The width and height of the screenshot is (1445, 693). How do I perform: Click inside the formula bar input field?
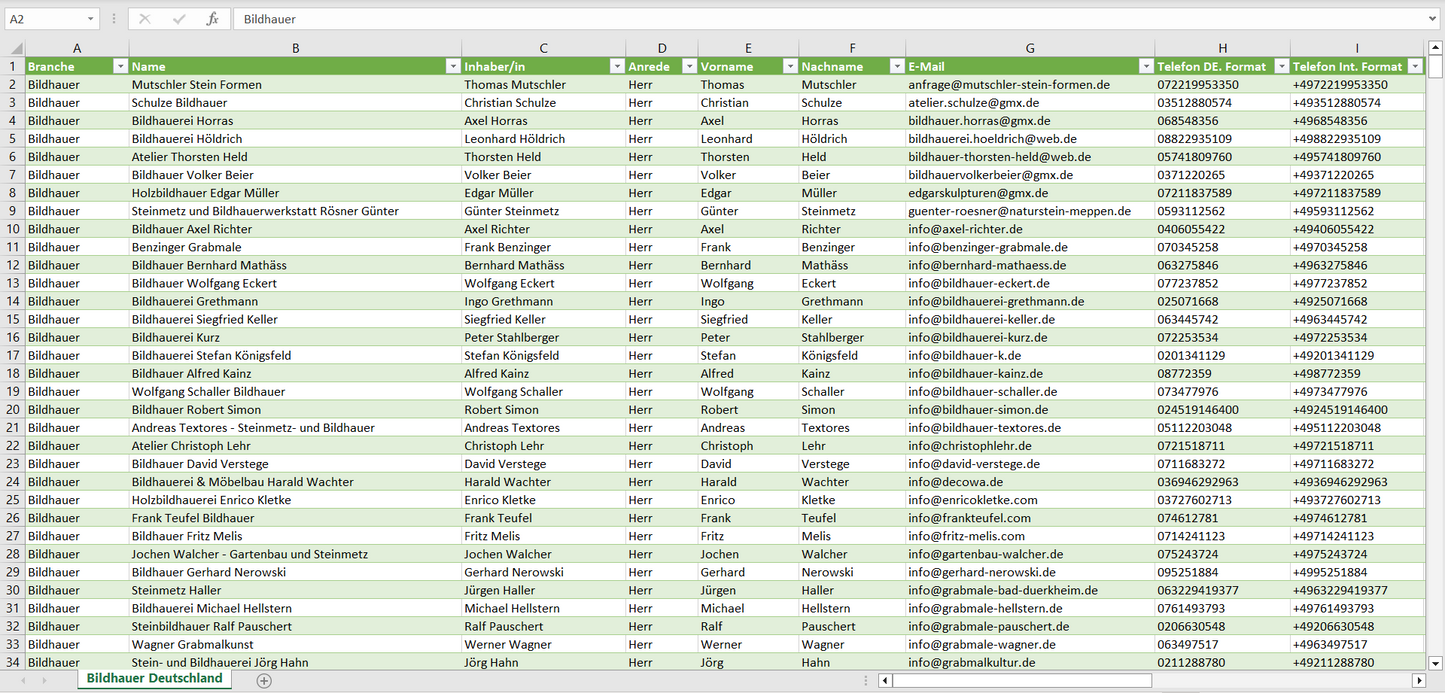click(x=800, y=19)
